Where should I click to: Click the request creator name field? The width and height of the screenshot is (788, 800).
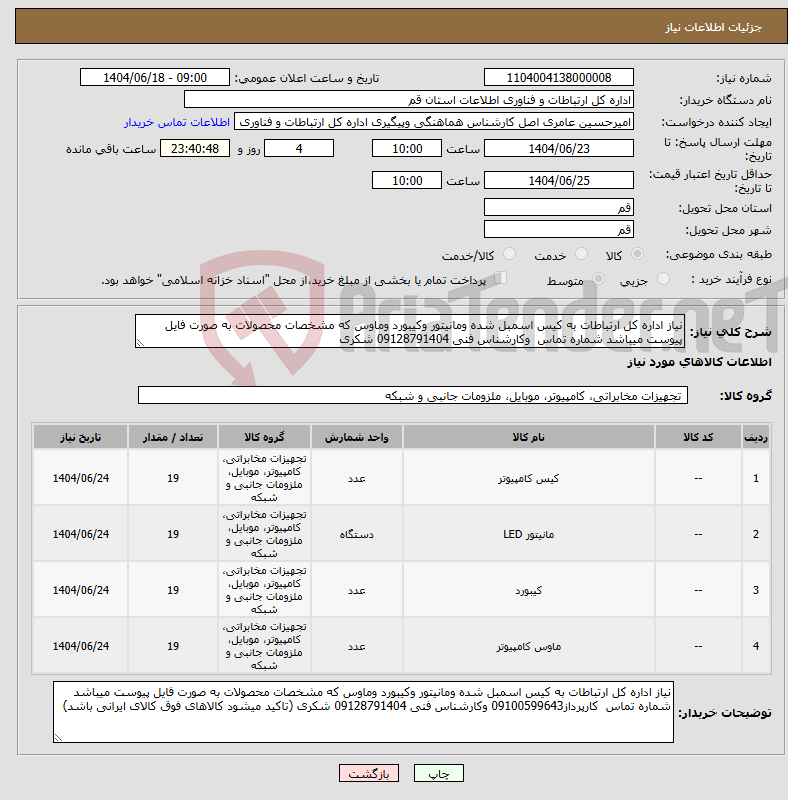coord(434,122)
